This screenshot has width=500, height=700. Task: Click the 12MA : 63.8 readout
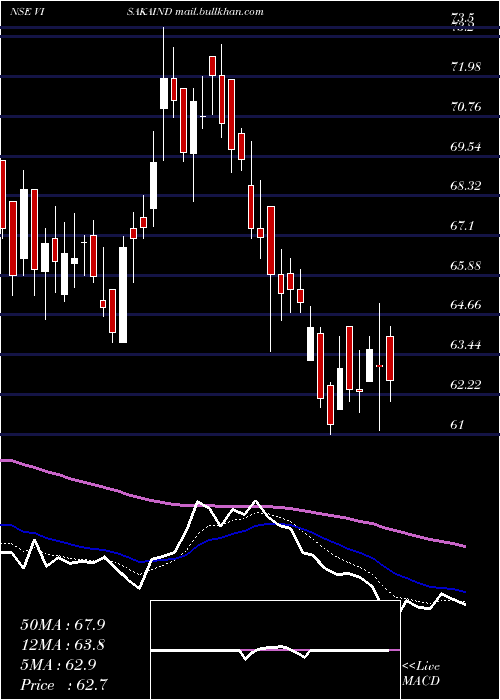pyautogui.click(x=63, y=645)
